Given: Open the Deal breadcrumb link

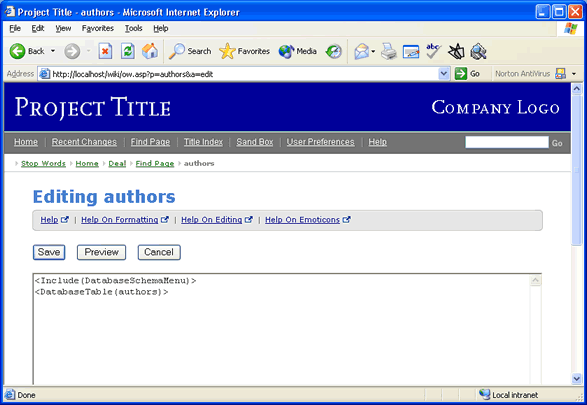Looking at the screenshot, I should pyautogui.click(x=117, y=164).
